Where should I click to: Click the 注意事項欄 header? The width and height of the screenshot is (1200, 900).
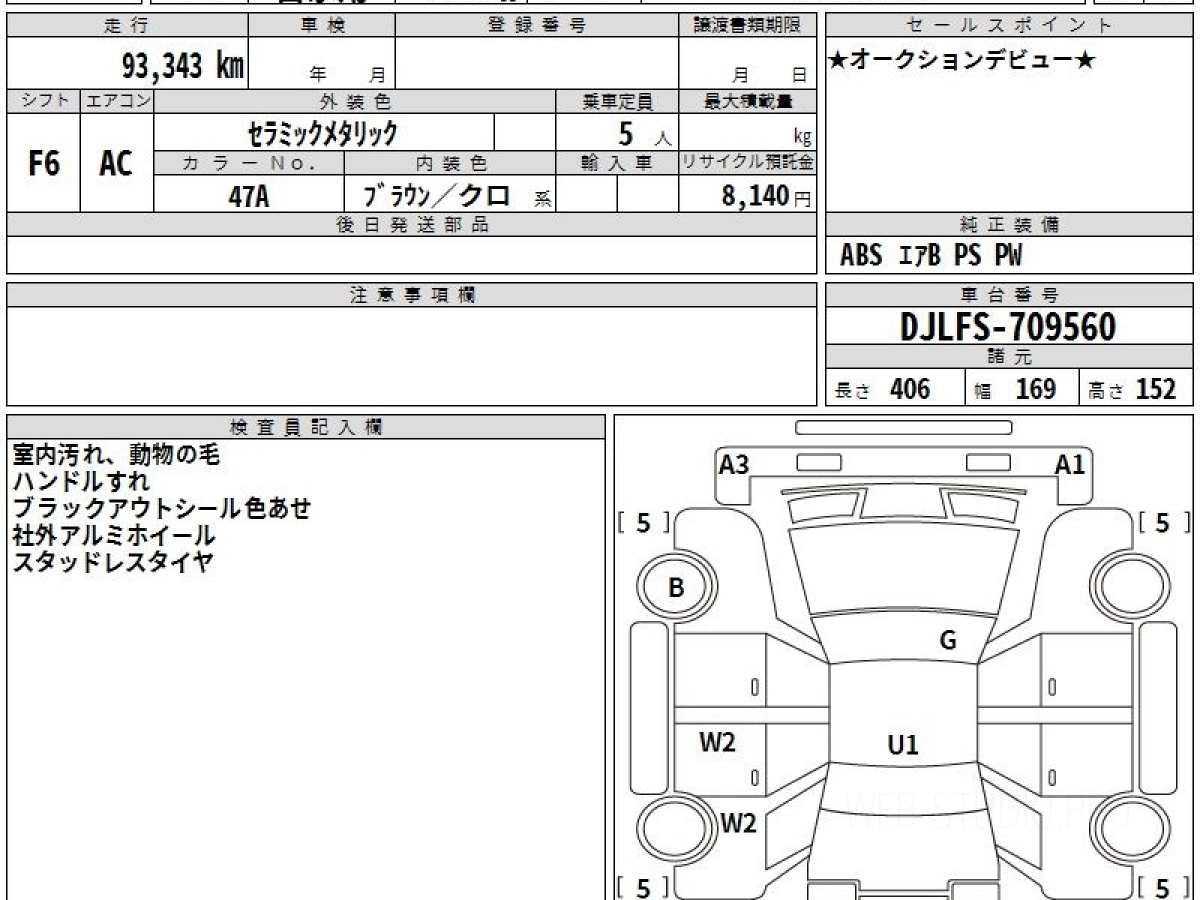(412, 295)
